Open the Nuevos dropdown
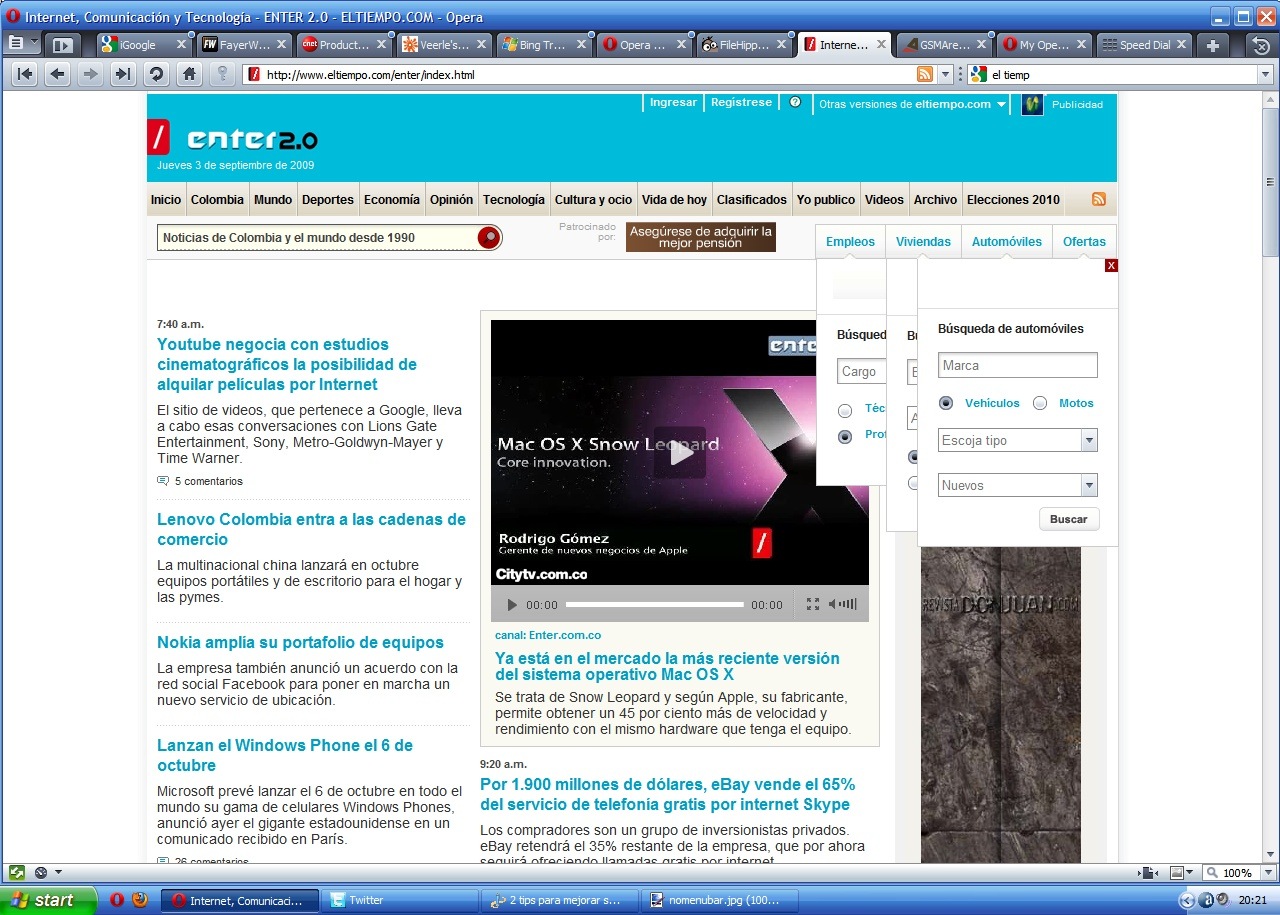This screenshot has height=915, width=1280. click(x=1018, y=485)
